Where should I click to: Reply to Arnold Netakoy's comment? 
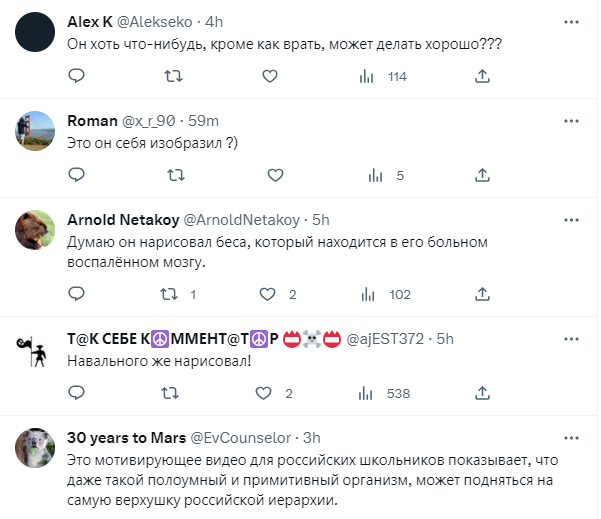click(75, 295)
